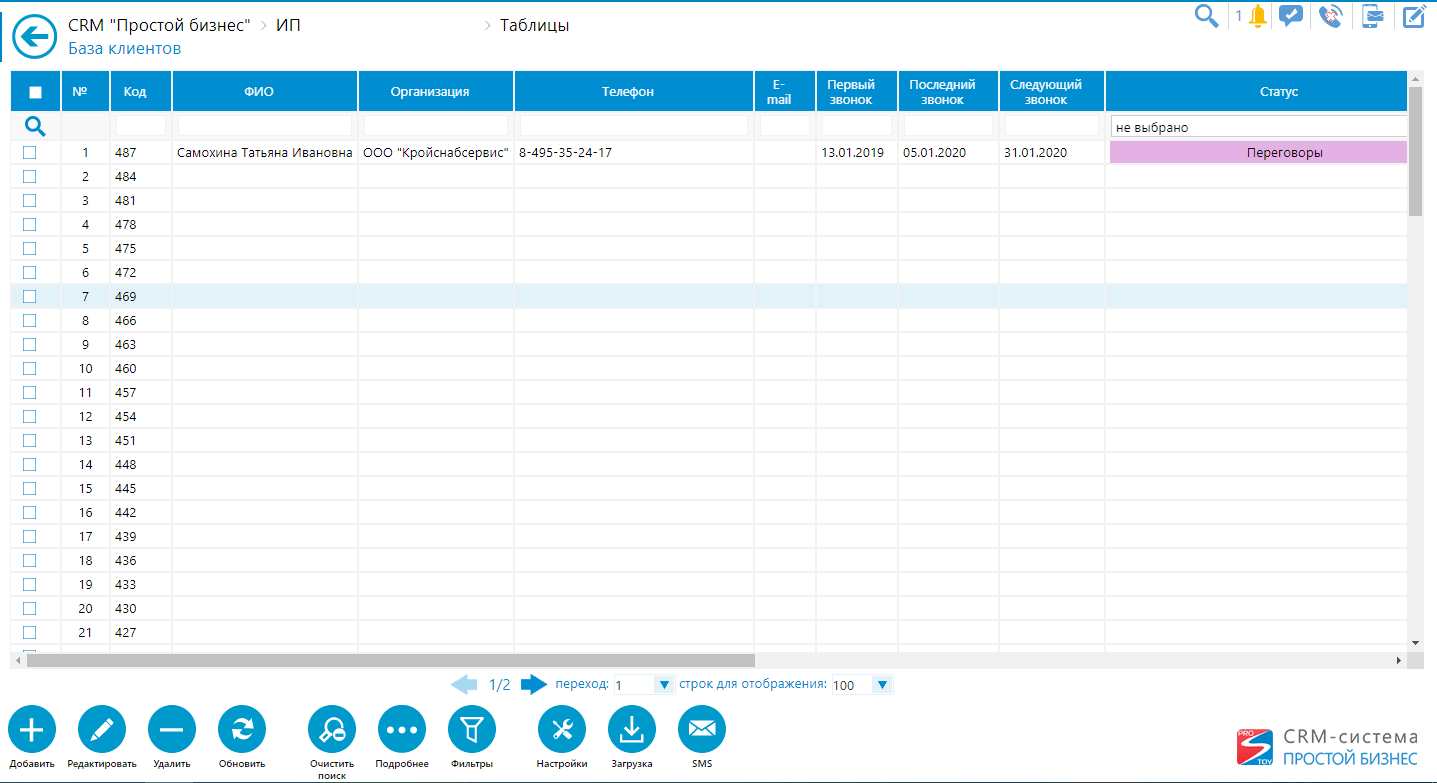Viewport: 1437px width, 783px height.
Task: Toggle the select-all checkbox in header
Action: click(x=35, y=92)
